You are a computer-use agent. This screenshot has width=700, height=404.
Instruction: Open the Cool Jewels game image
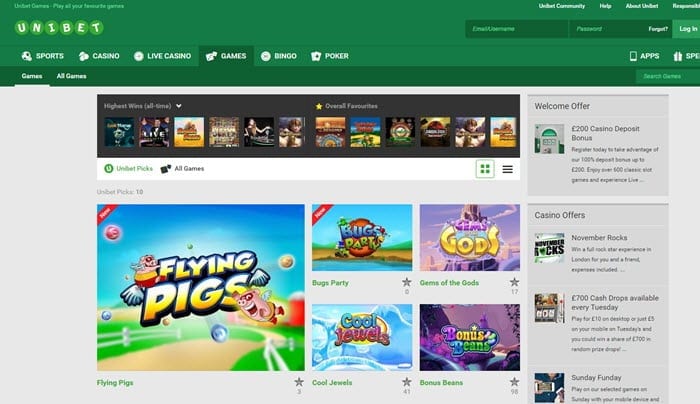tap(362, 337)
